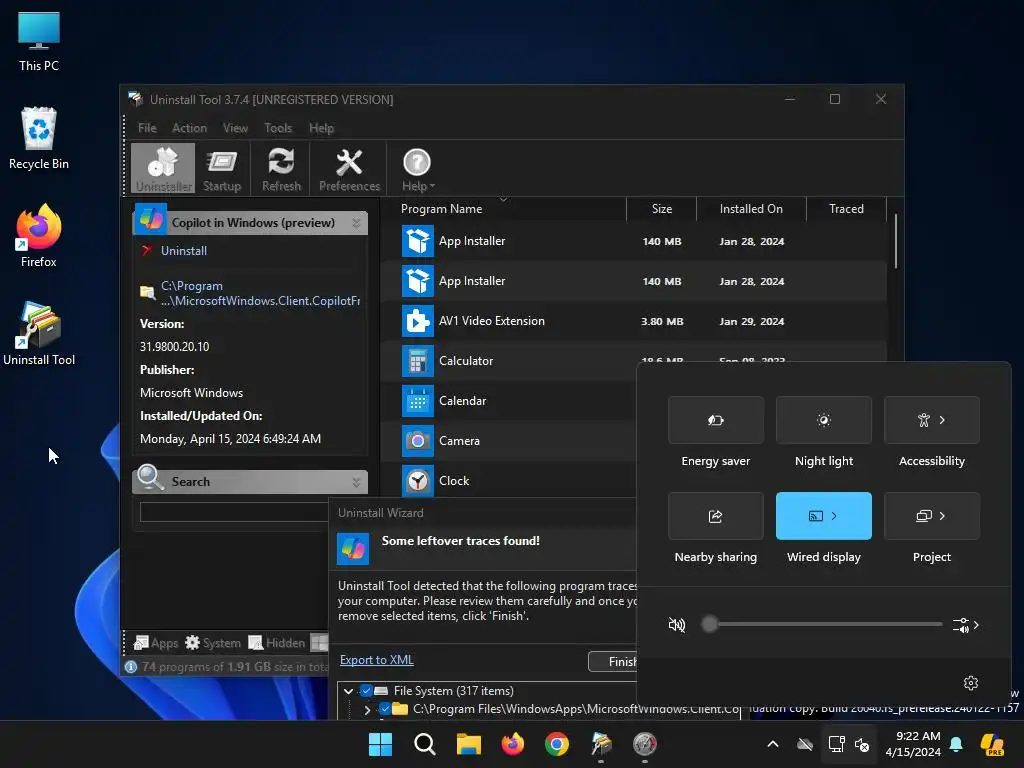Click the Clock program icon
The image size is (1024, 768).
pyautogui.click(x=417, y=481)
